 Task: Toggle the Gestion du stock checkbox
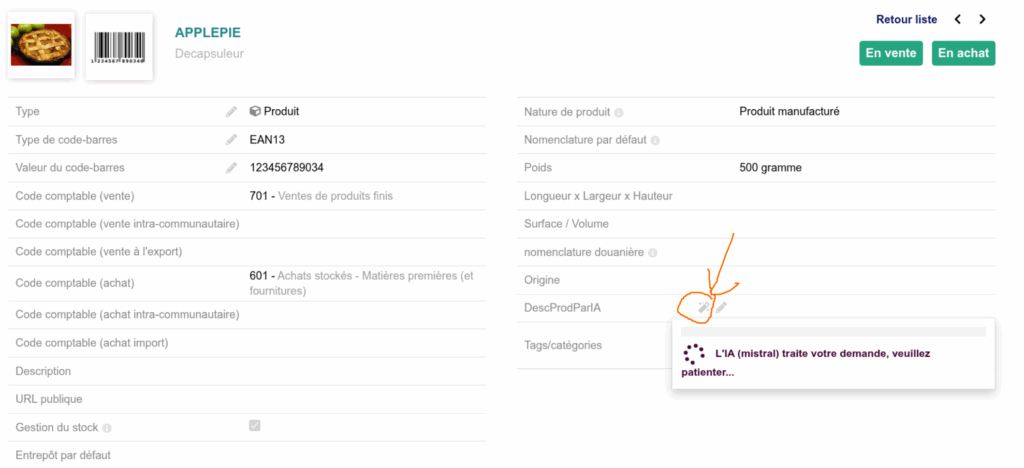pyautogui.click(x=255, y=426)
